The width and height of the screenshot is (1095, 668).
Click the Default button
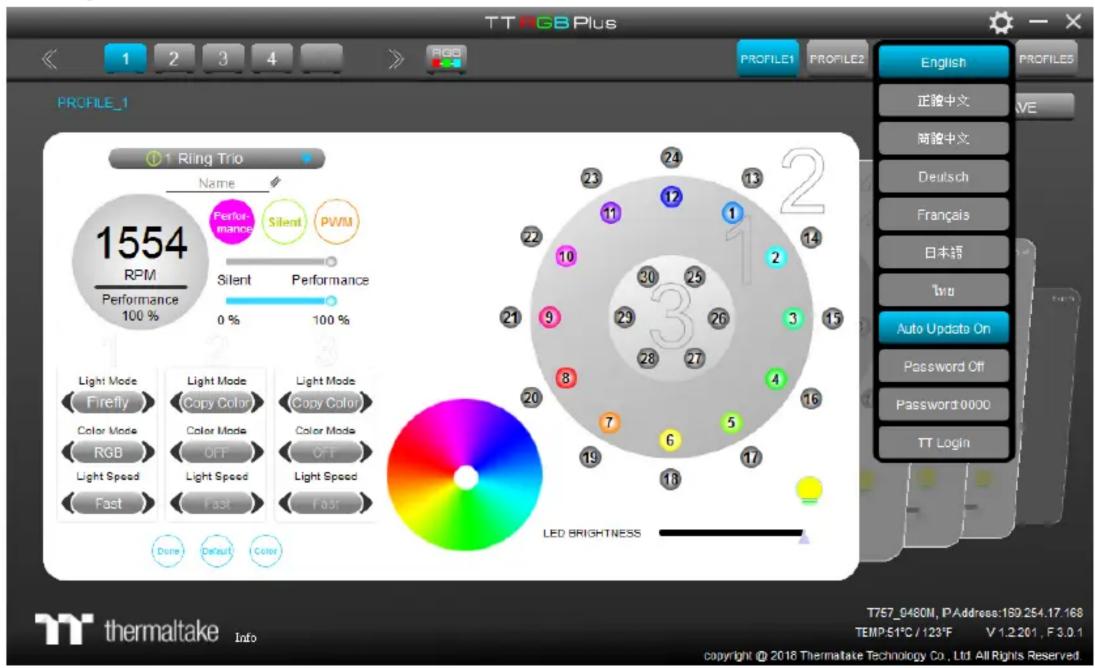(216, 551)
